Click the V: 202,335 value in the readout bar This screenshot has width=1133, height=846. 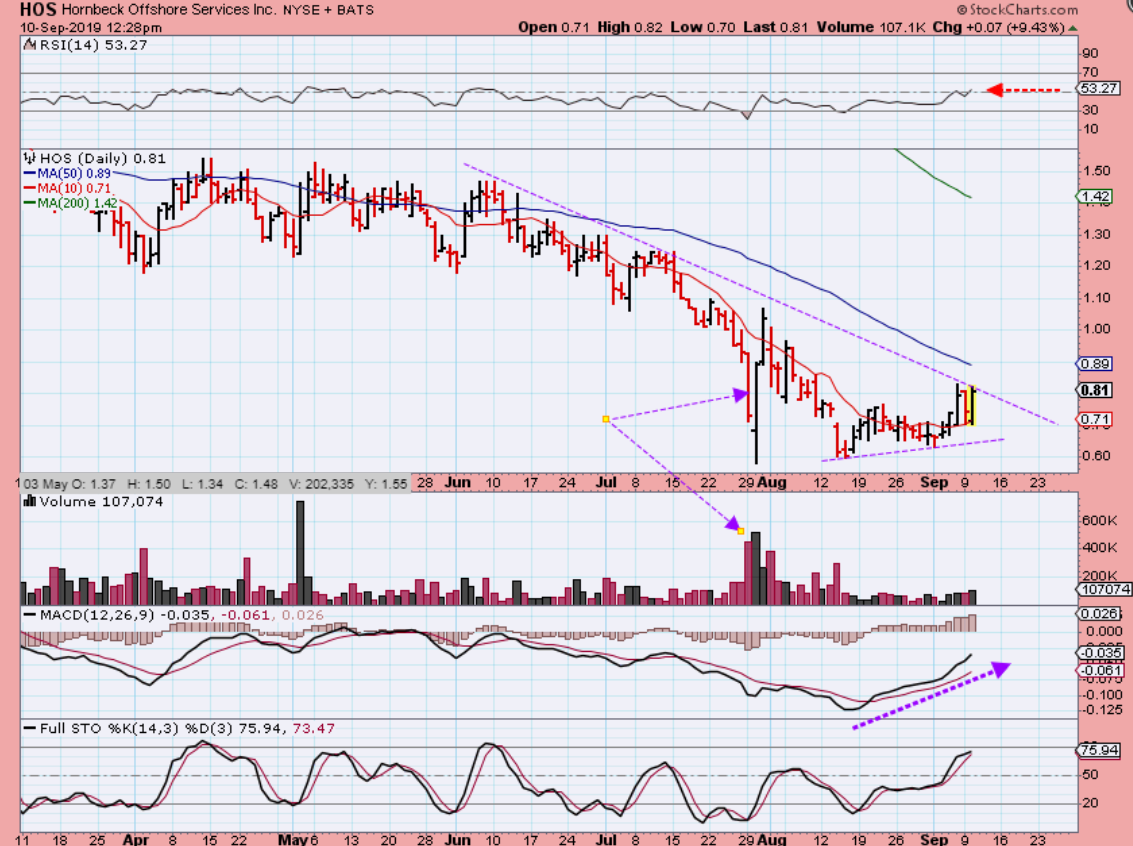(322, 483)
